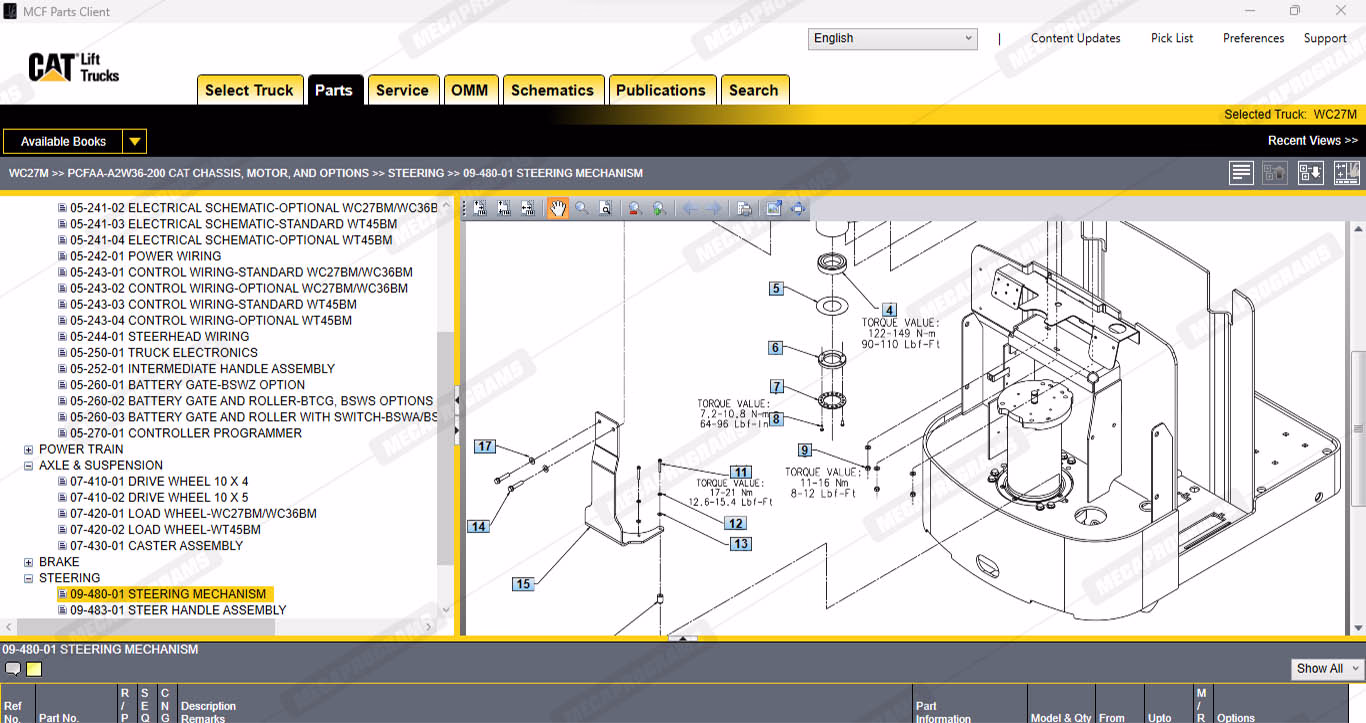Click the yellow sticky note icon
The height and width of the screenshot is (723, 1366).
[34, 669]
